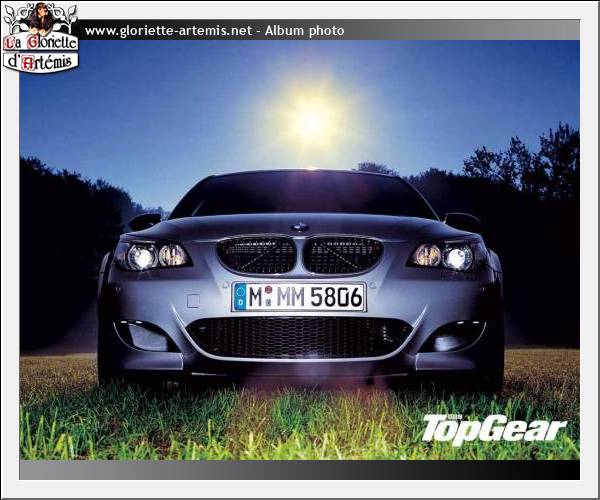Click the EU country badge on the license plate
The width and height of the screenshot is (600, 500).
click(x=239, y=296)
